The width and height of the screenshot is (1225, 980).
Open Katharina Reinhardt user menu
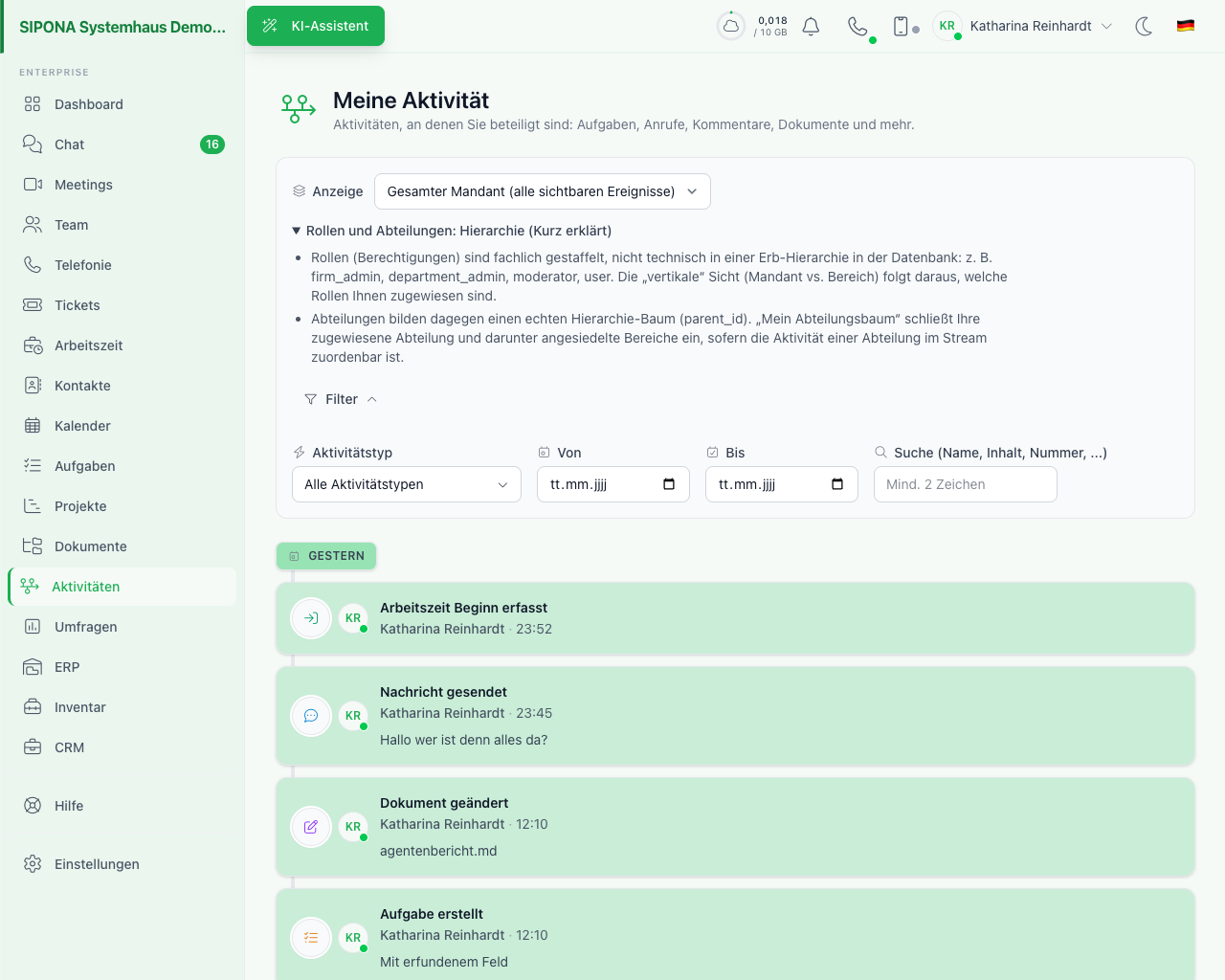(1023, 26)
